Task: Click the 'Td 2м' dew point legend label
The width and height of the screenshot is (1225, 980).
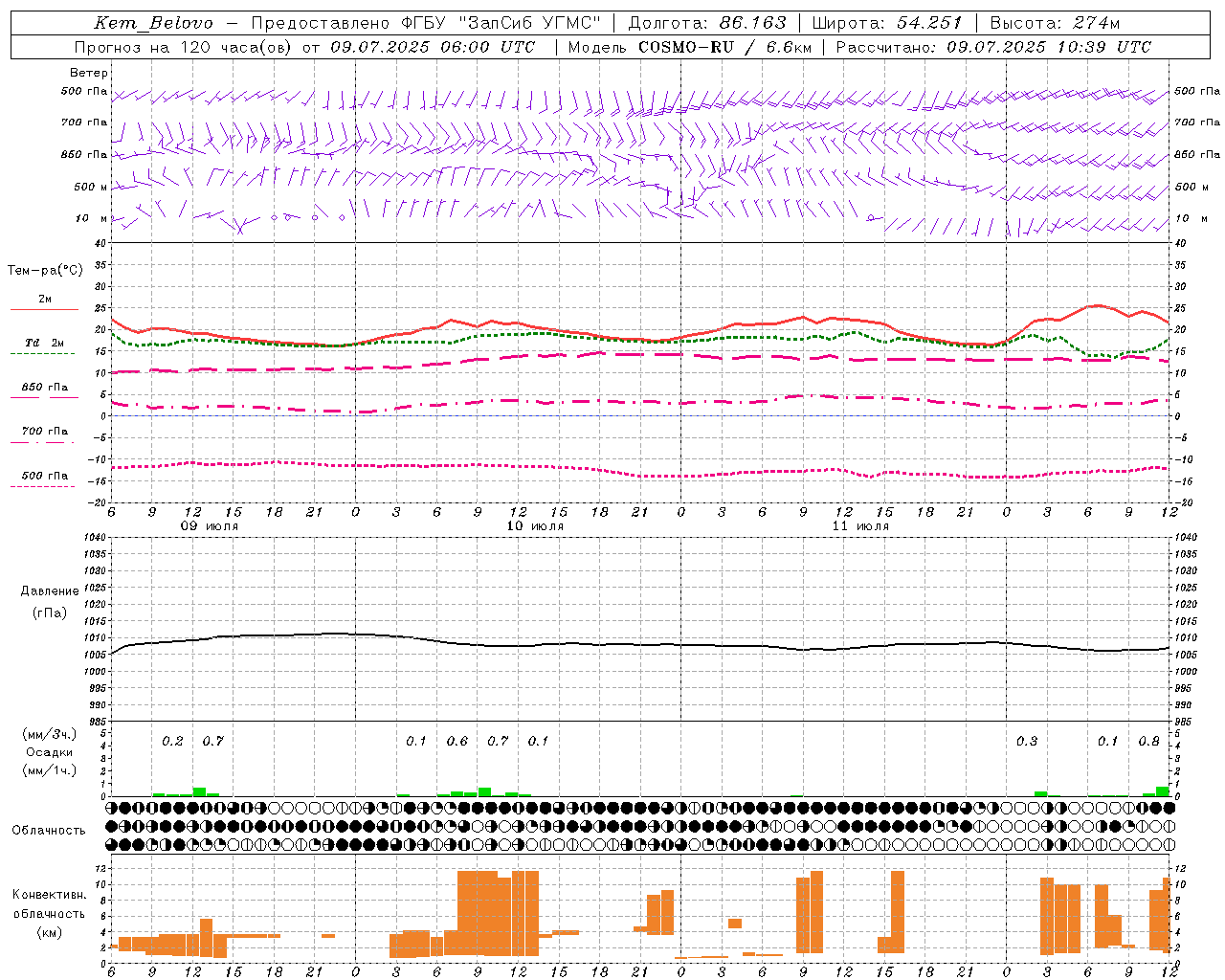Action: (44, 343)
